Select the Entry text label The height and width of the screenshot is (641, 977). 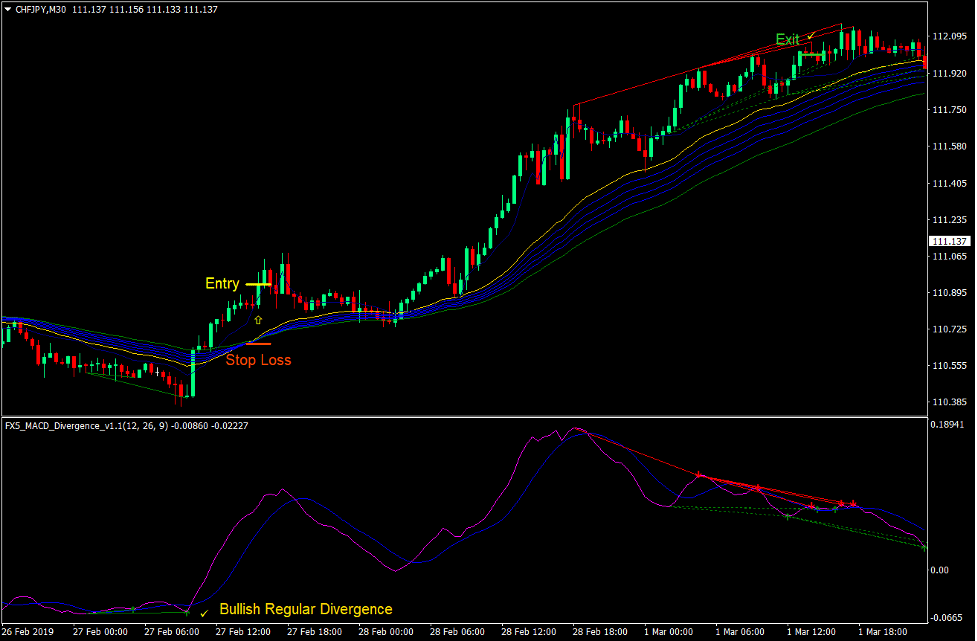(x=222, y=284)
